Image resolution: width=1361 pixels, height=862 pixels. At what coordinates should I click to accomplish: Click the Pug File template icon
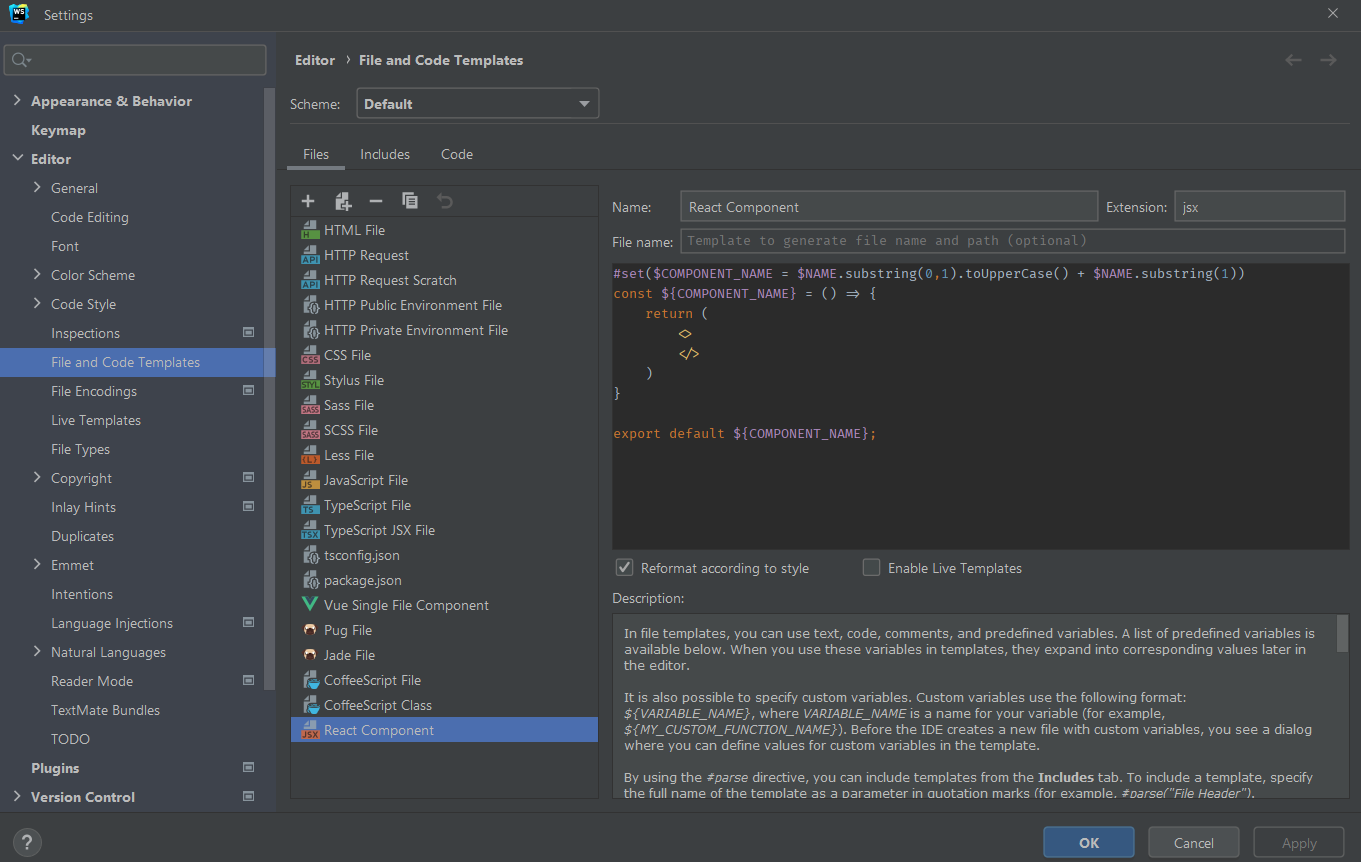310,630
